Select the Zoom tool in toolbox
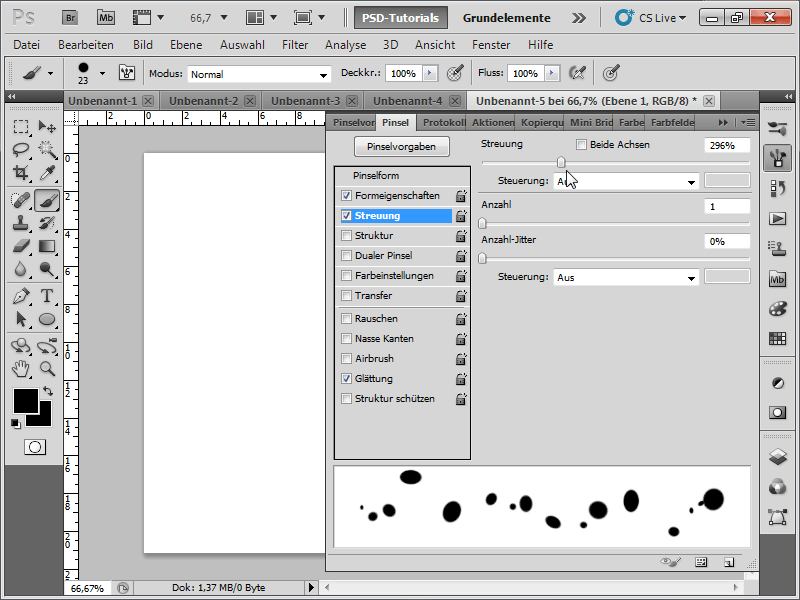Screen dimensions: 800x600 pyautogui.click(x=47, y=368)
